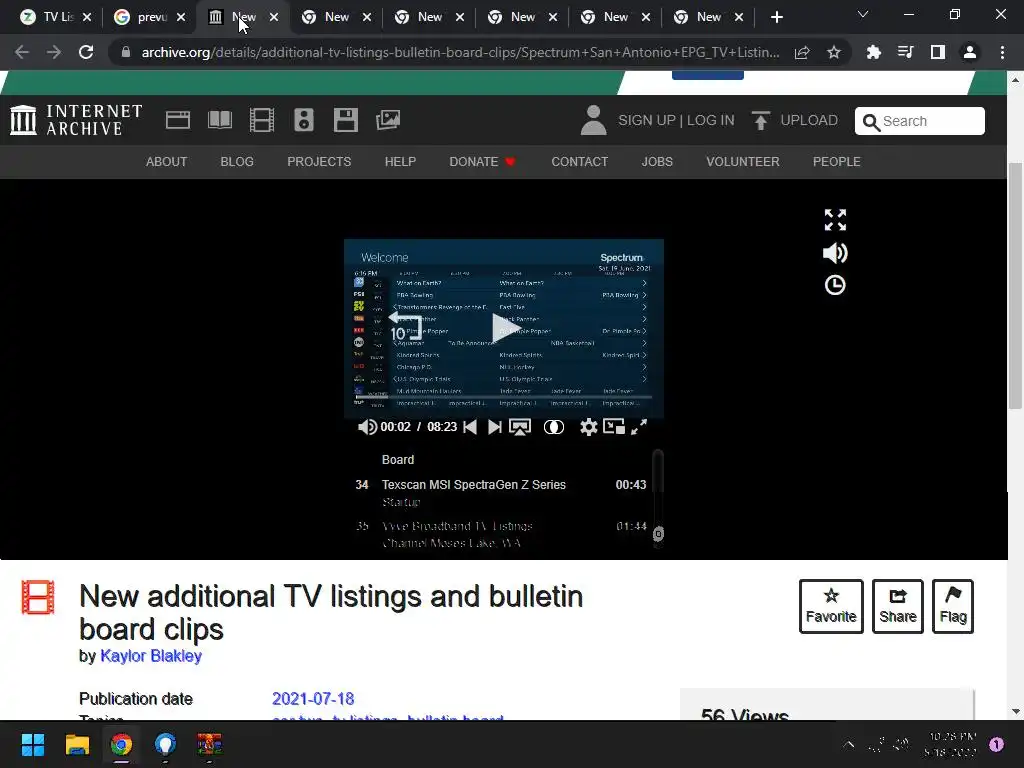Click the playlist scrollbar
The width and height of the screenshot is (1024, 768).
(658, 499)
